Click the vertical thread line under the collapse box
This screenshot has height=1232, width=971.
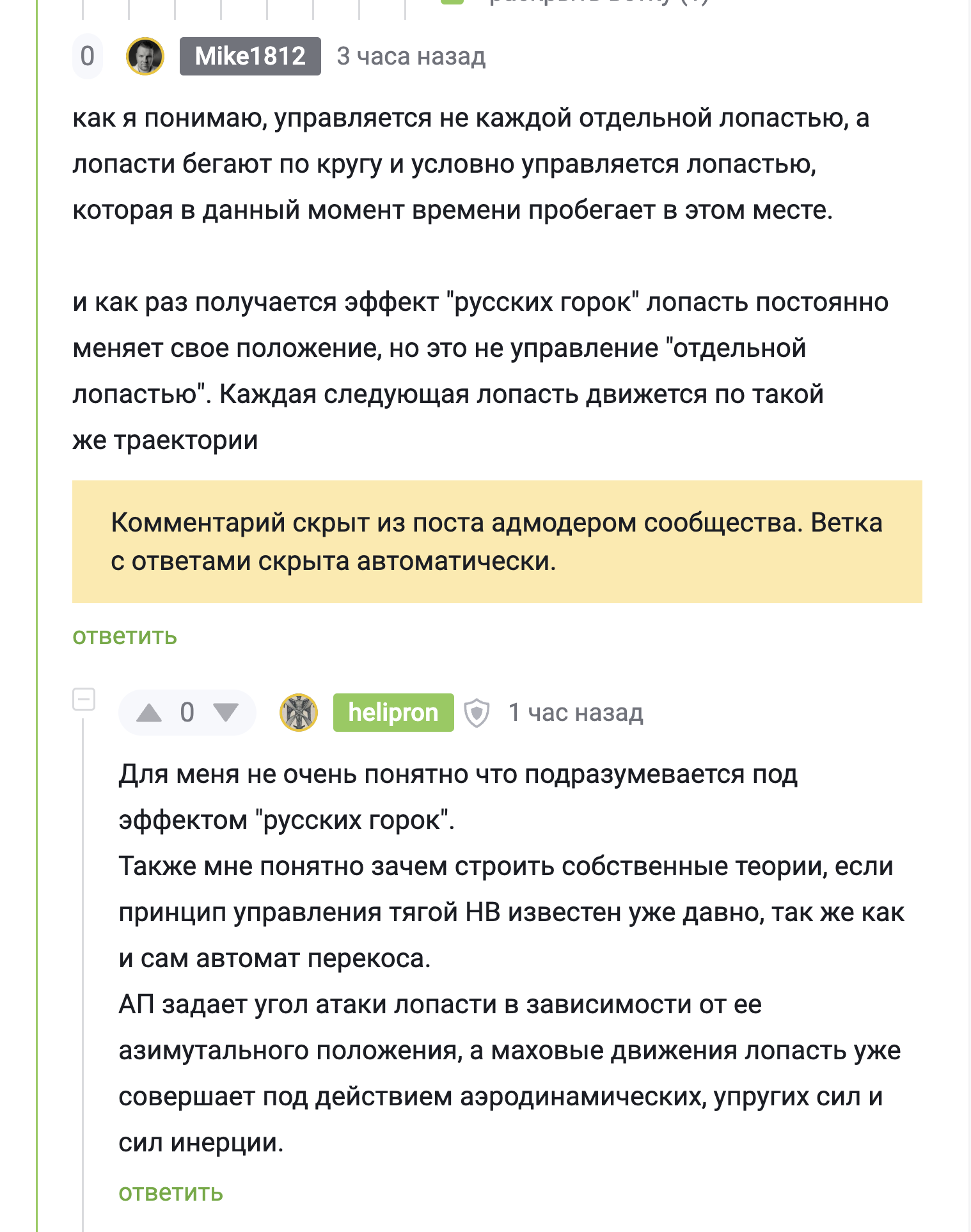pos(83,960)
